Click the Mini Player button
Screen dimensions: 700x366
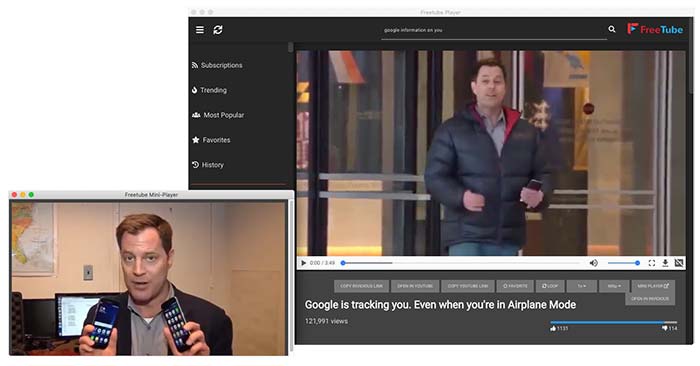653,286
